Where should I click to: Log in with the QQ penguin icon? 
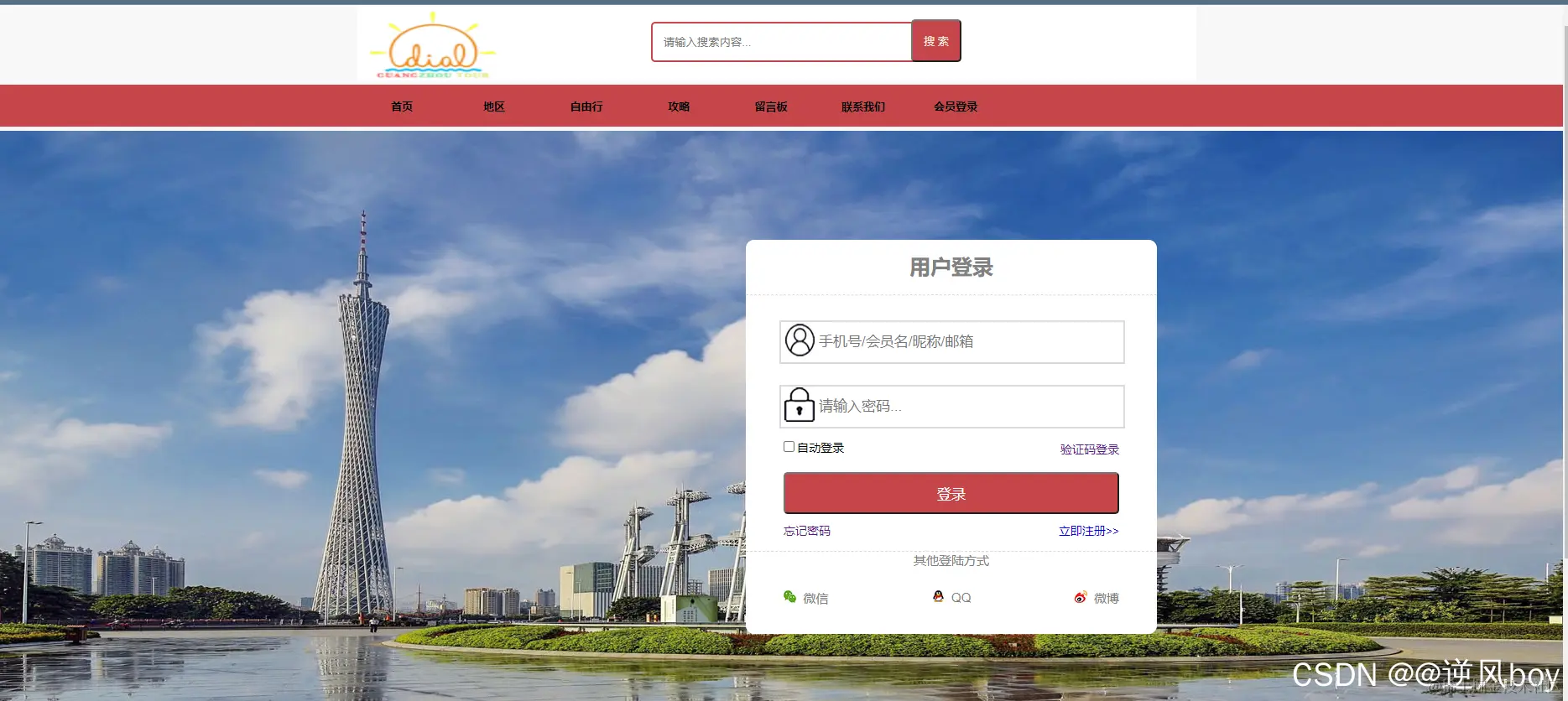pyautogui.click(x=938, y=596)
